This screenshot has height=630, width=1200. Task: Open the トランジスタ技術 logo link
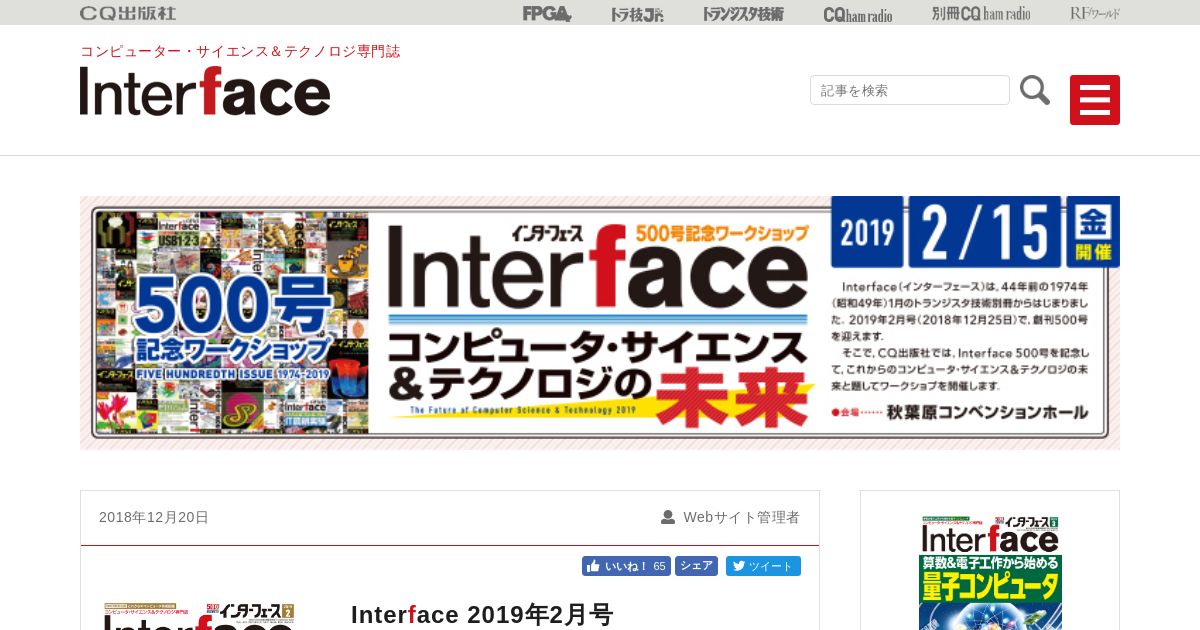pyautogui.click(x=743, y=14)
